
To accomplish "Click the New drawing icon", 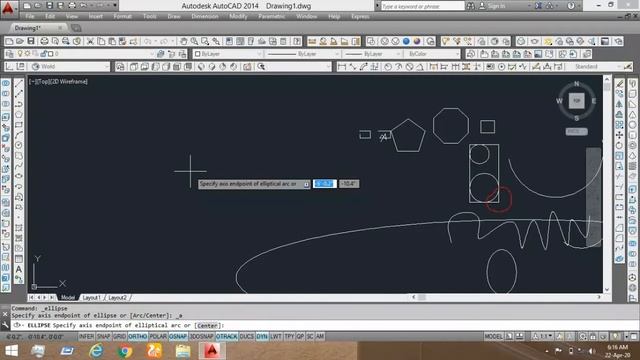I will coord(9,41).
